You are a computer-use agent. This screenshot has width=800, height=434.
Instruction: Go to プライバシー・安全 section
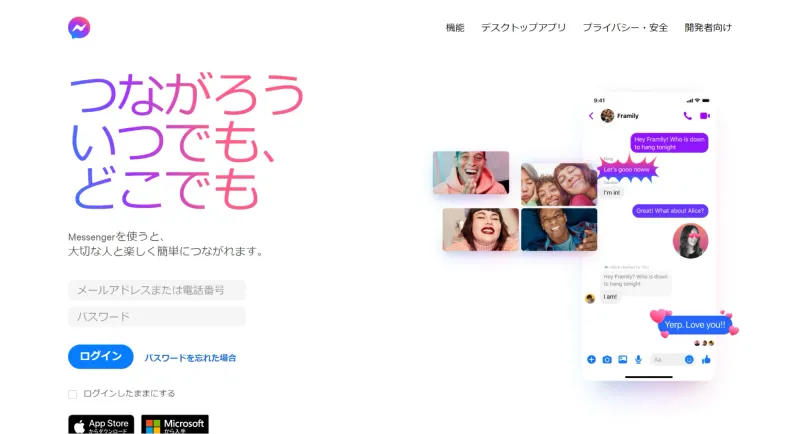[x=625, y=28]
